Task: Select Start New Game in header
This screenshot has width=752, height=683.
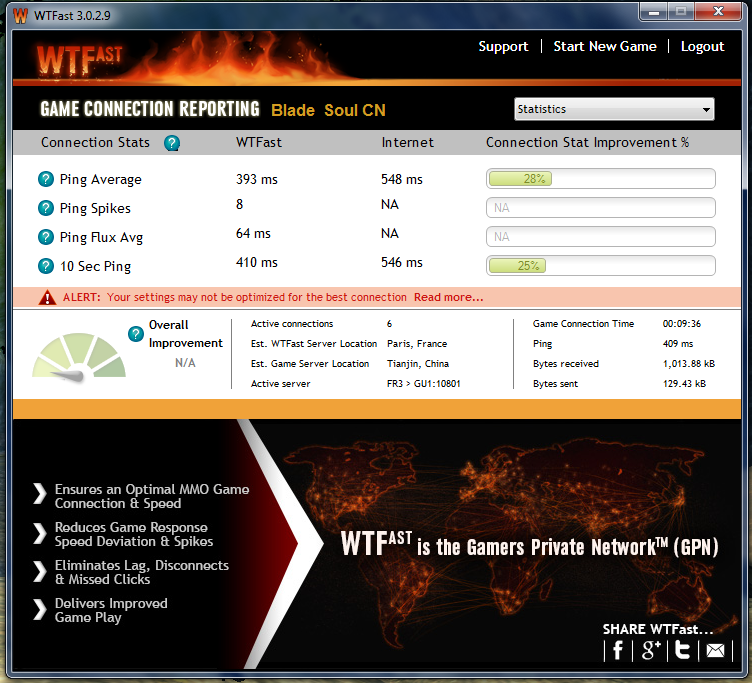Action: [x=605, y=46]
